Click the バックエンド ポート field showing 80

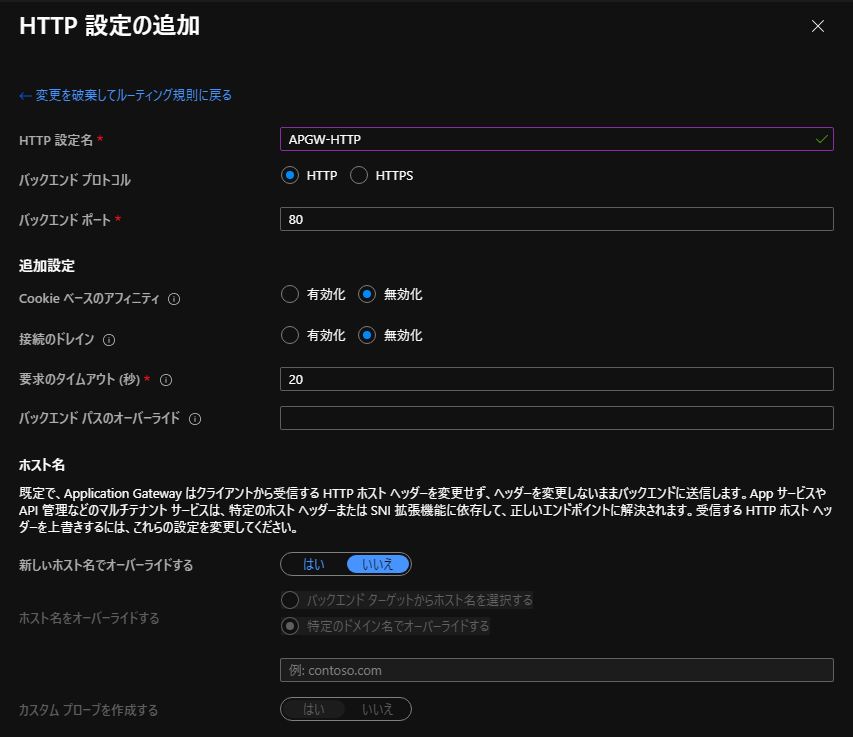pos(557,219)
